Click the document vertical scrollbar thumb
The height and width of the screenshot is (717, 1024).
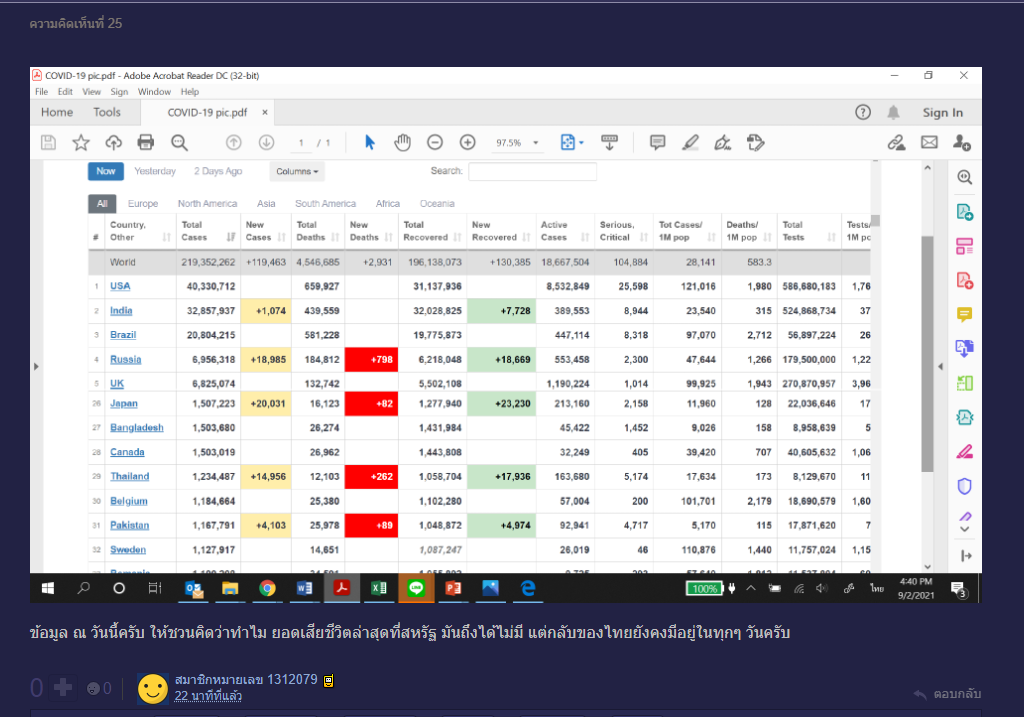pos(927,353)
